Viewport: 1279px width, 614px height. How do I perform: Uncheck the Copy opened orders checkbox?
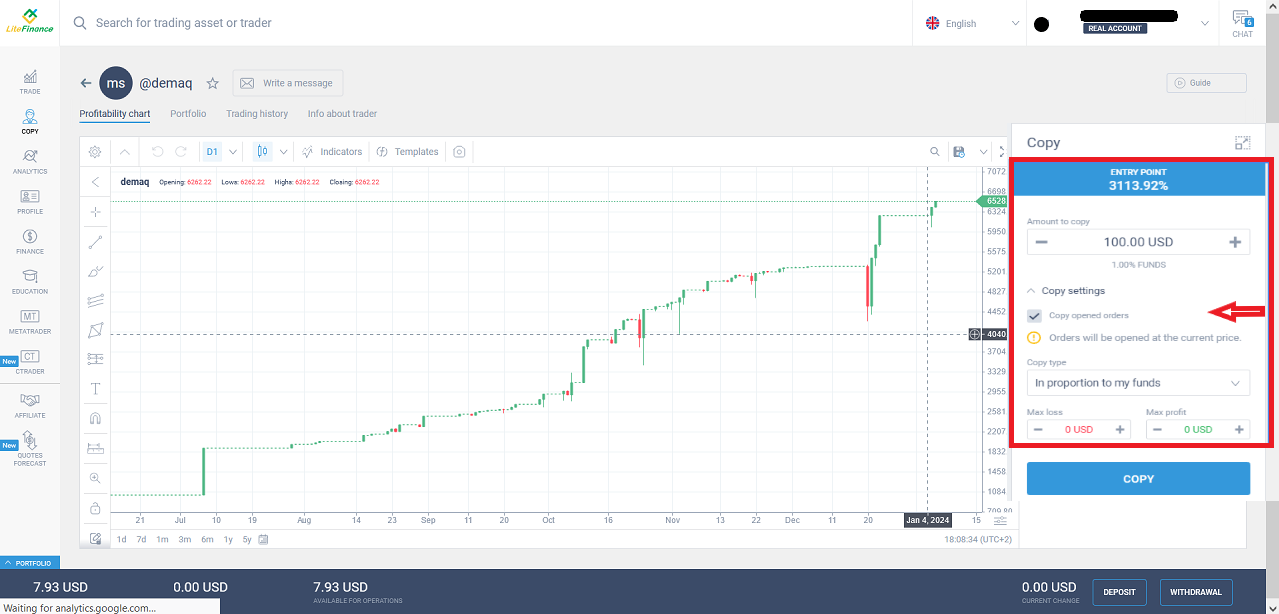coord(1035,316)
